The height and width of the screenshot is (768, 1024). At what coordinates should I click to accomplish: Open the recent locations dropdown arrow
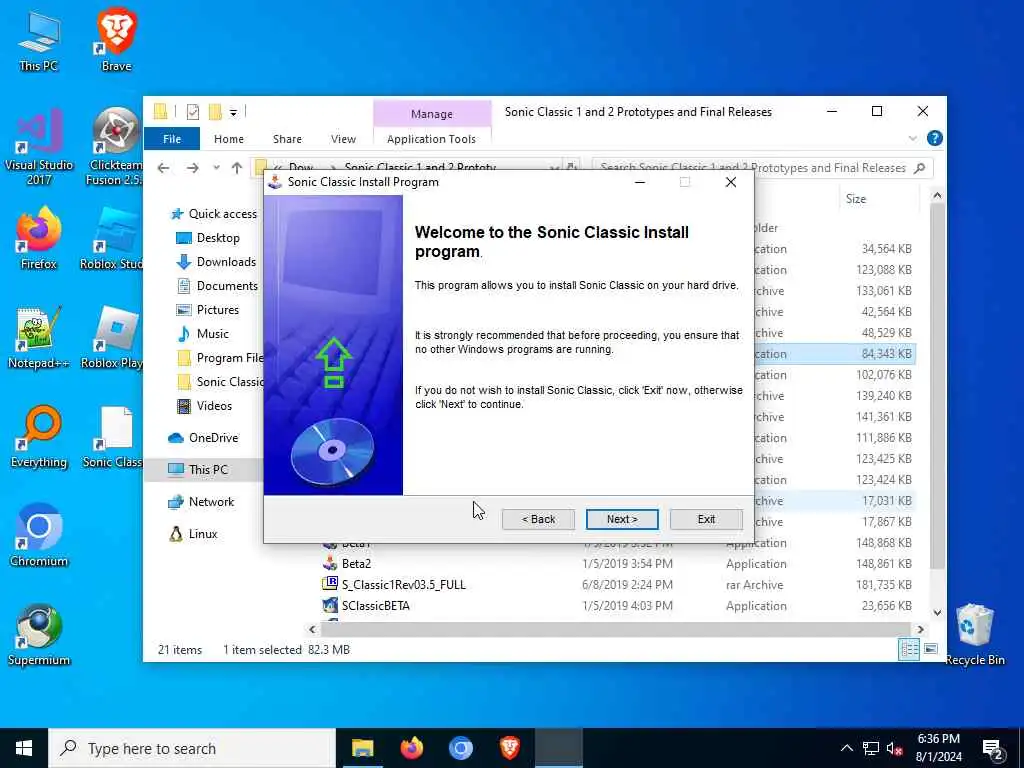(216, 168)
